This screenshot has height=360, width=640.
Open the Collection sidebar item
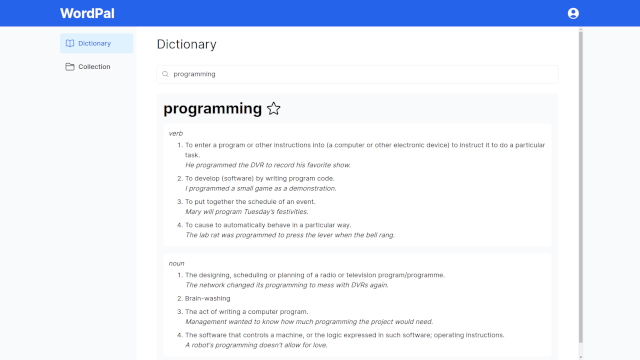click(96, 67)
